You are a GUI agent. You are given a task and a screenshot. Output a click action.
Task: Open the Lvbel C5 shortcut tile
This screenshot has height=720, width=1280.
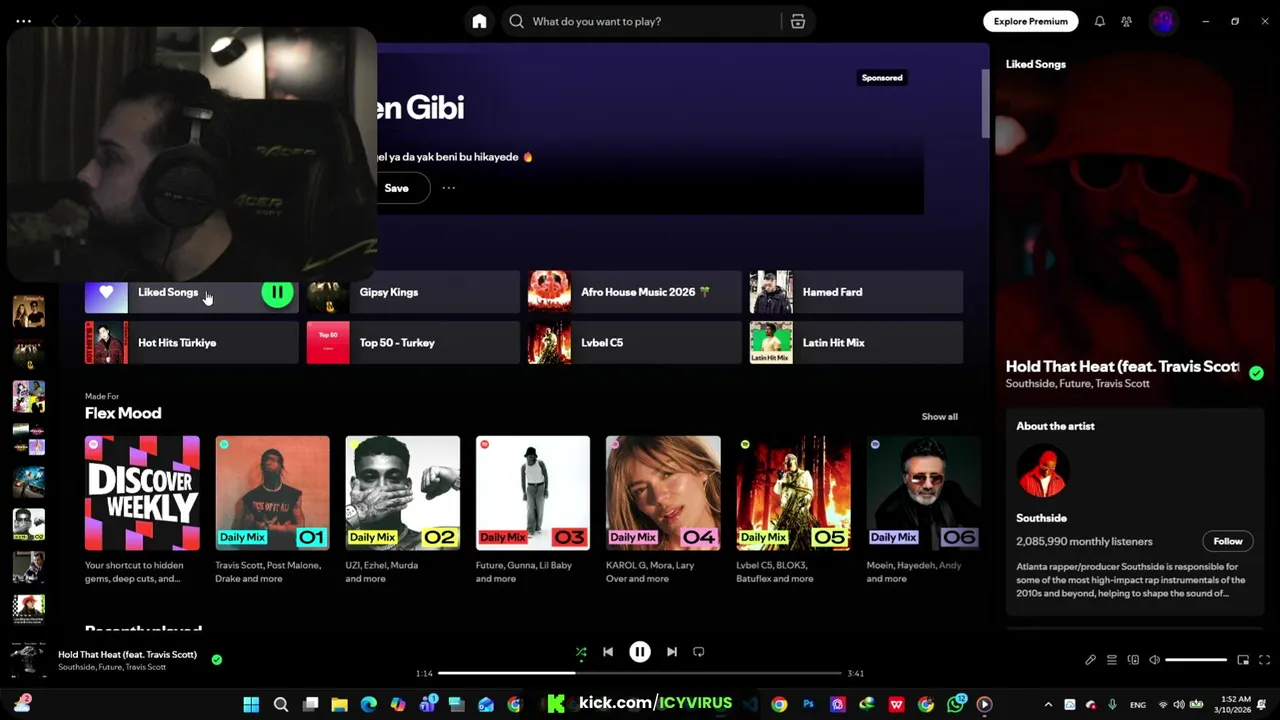pyautogui.click(x=635, y=343)
